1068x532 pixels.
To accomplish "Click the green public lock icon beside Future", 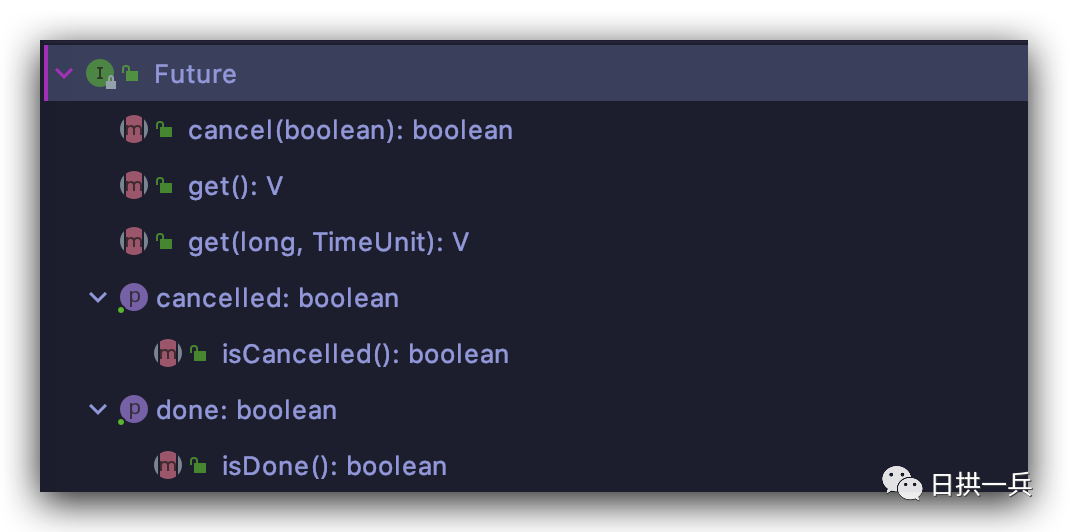I will coord(130,73).
